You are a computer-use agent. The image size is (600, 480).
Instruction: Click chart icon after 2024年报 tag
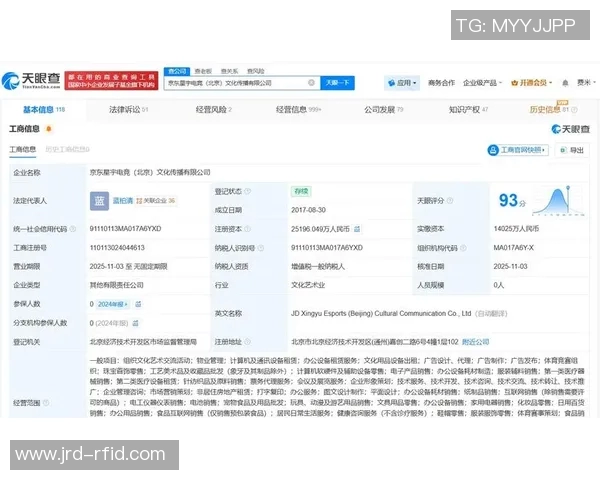[x=138, y=304]
